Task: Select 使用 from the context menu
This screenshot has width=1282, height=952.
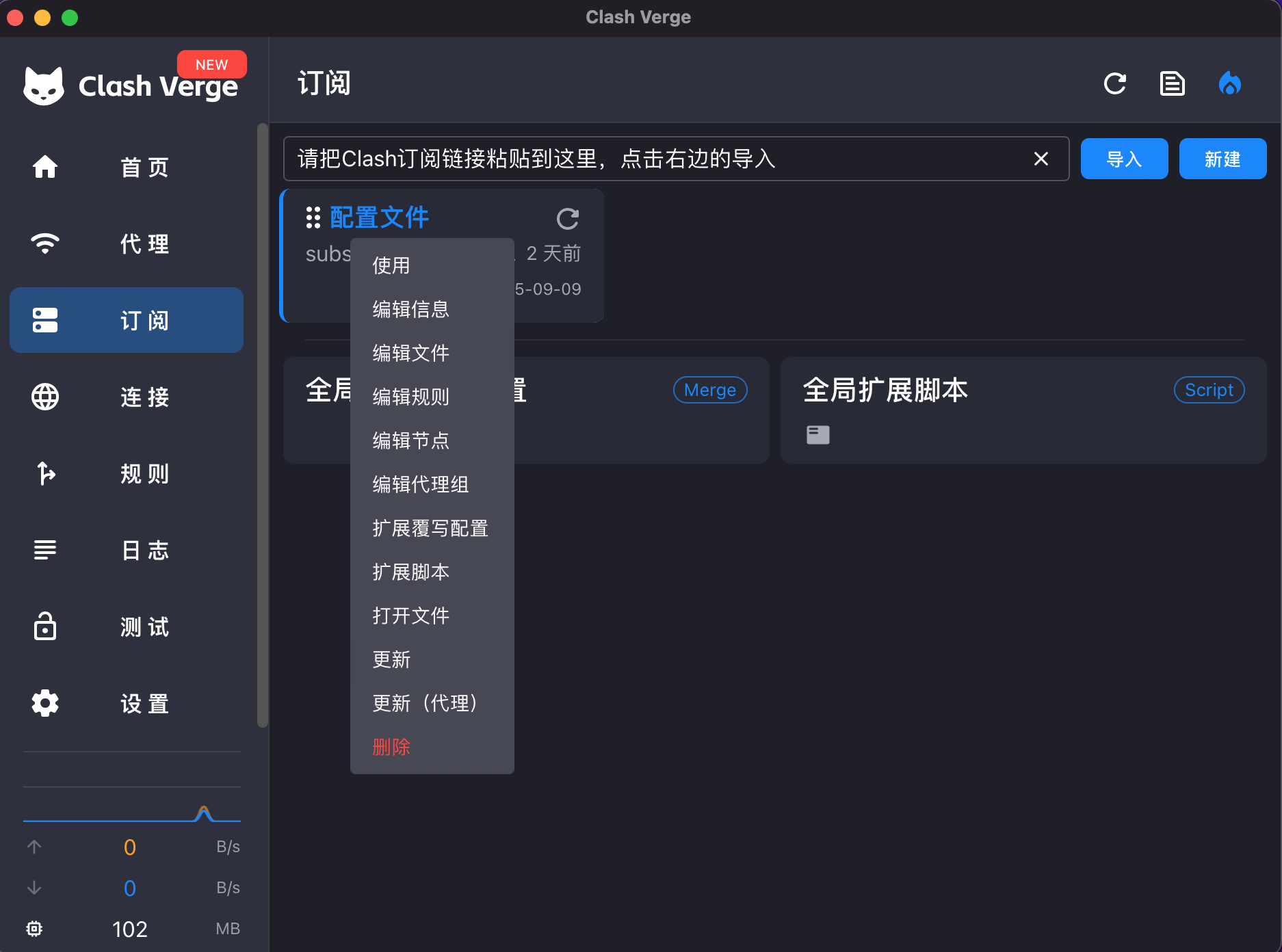Action: coord(391,265)
